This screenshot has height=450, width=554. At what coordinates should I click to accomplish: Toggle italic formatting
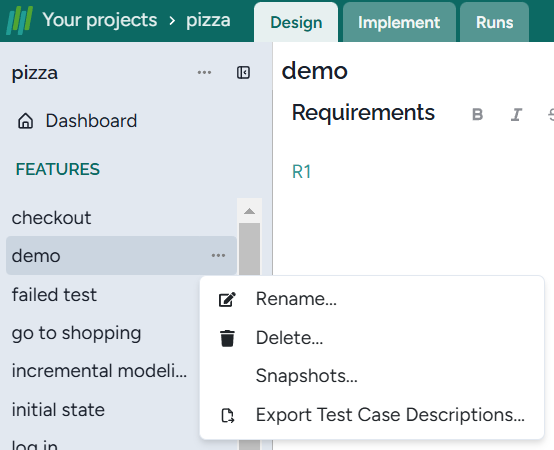(x=516, y=114)
